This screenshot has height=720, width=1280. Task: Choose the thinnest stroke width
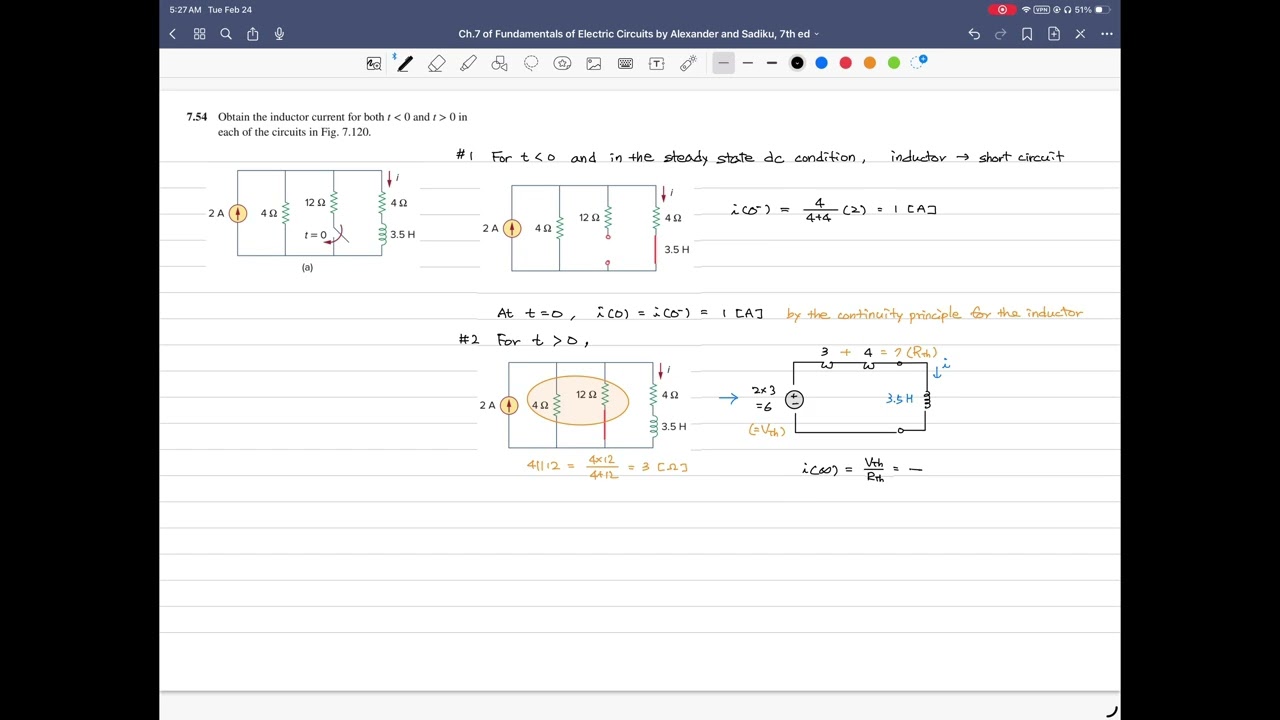[x=723, y=63]
